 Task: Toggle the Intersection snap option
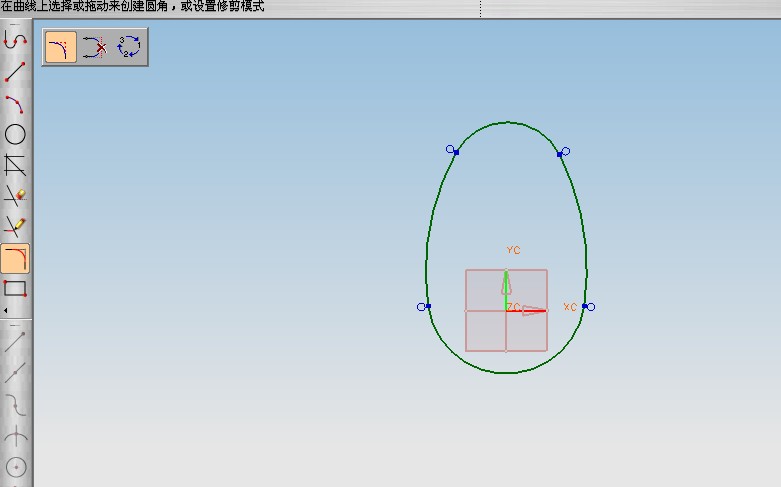[x=15, y=437]
